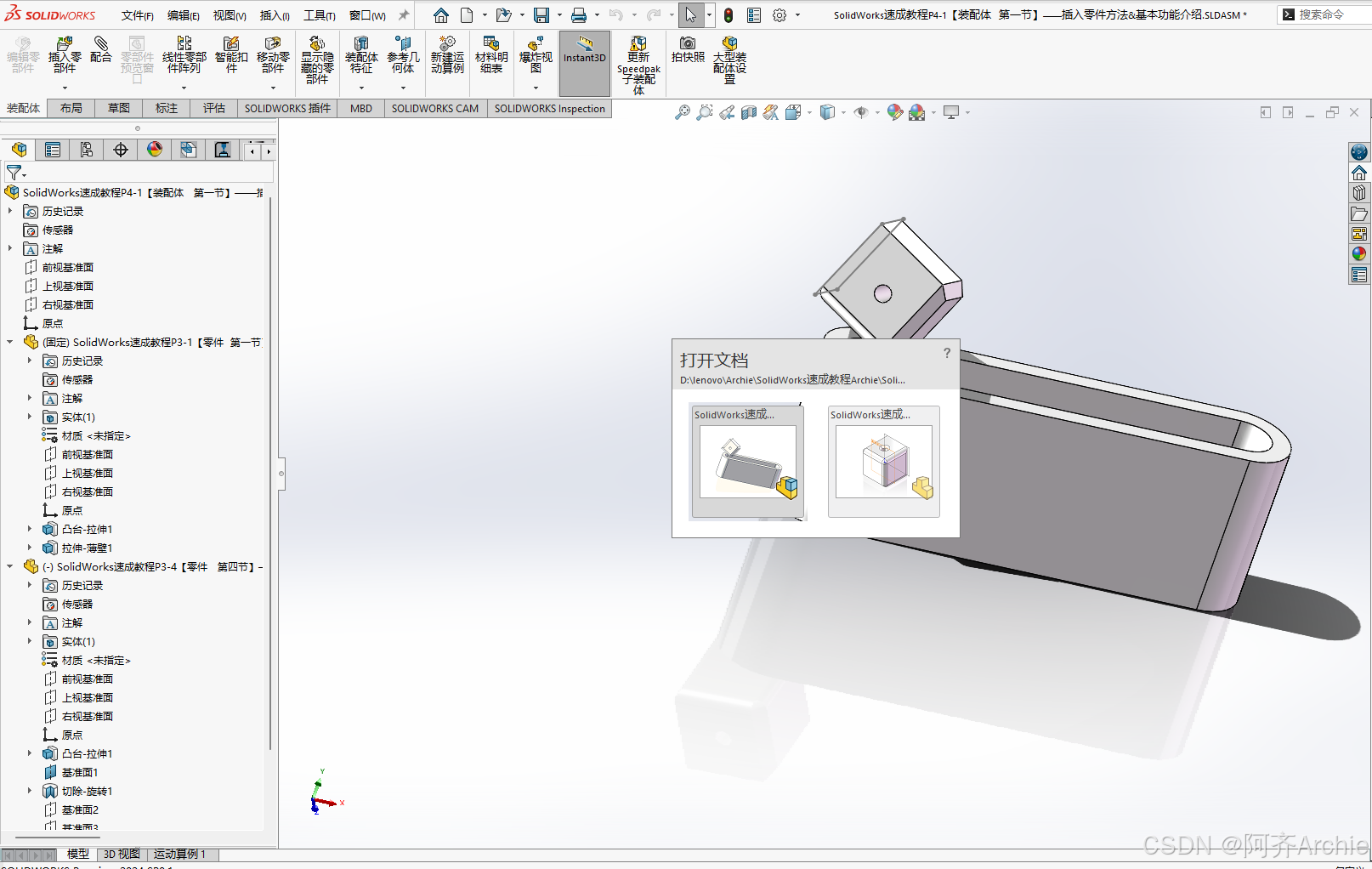Collapse the feature tree panel handle
This screenshot has width=1372, height=869.
click(x=281, y=474)
